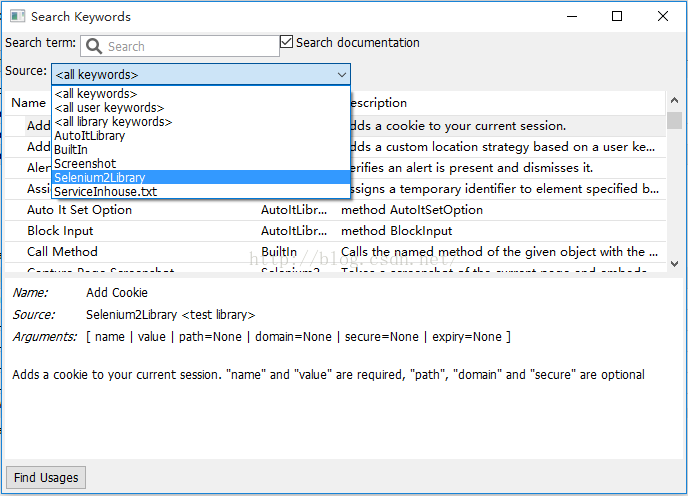
Task: Click BuiltIn source cell of Call Method
Action: tap(279, 252)
